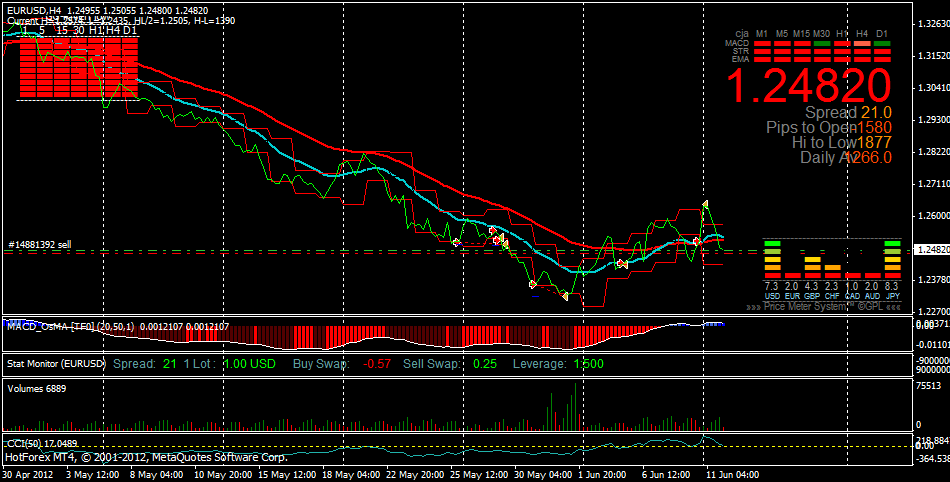The image size is (950, 482).
Task: Click the CCI(50) 17.0489 label
Action: (x=42, y=443)
